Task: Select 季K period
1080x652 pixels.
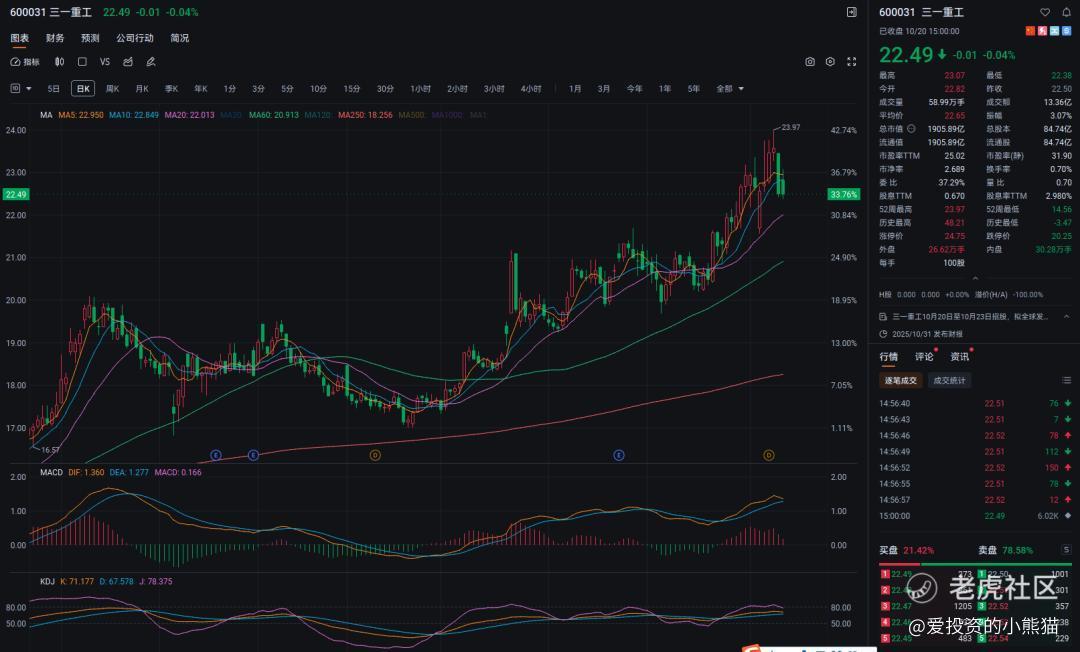Action: click(x=172, y=89)
